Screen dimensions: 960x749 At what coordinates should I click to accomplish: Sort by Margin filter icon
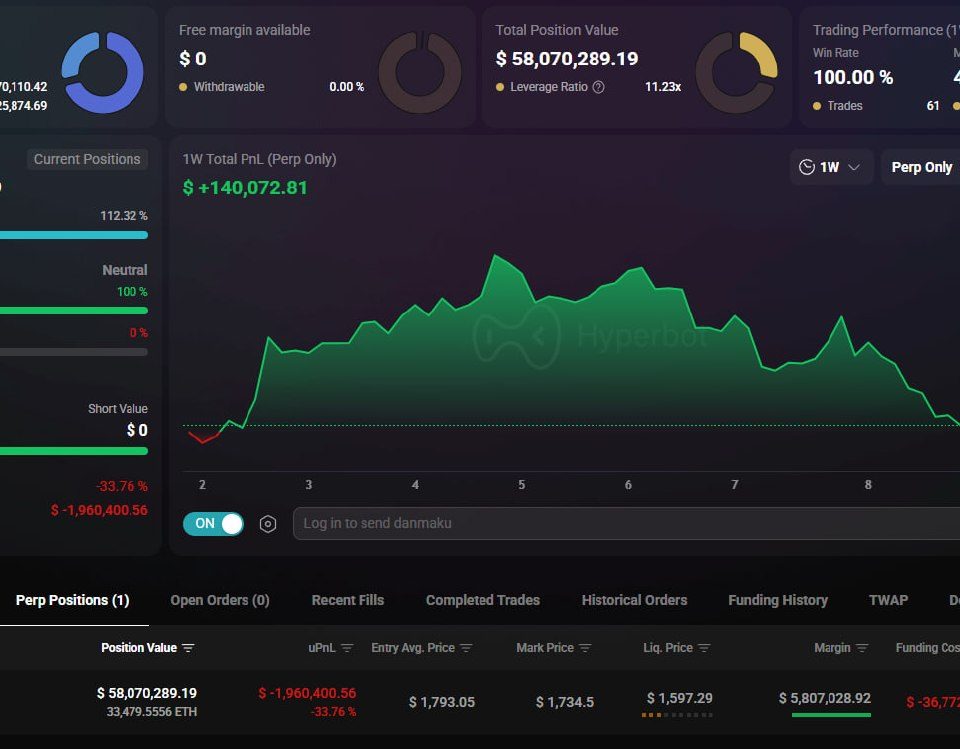click(x=862, y=647)
